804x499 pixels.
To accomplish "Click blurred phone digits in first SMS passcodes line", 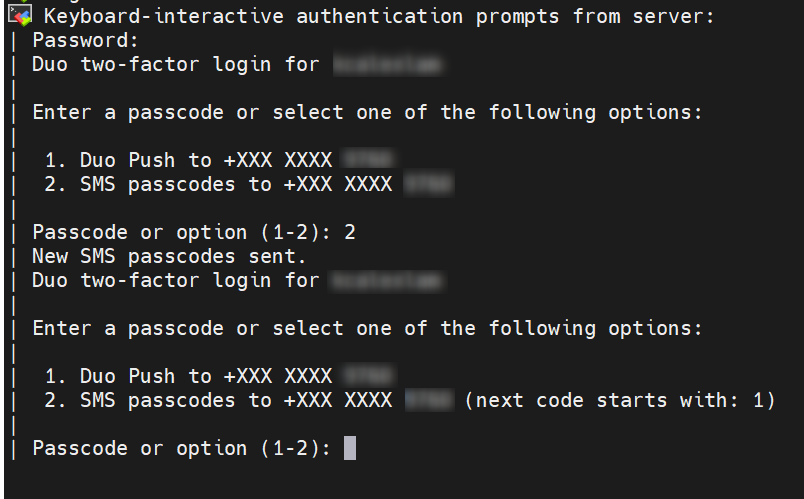I will [429, 184].
